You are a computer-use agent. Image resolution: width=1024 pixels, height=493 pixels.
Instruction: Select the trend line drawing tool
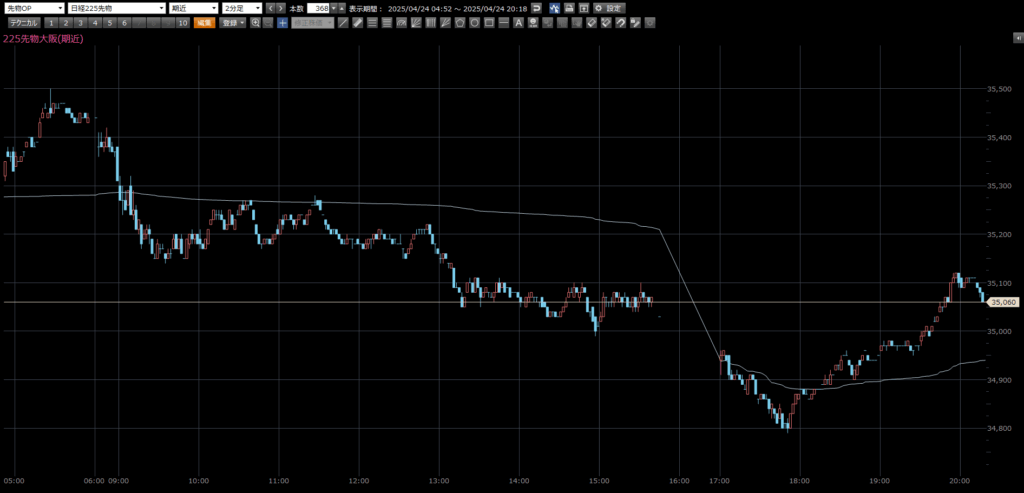coord(343,22)
